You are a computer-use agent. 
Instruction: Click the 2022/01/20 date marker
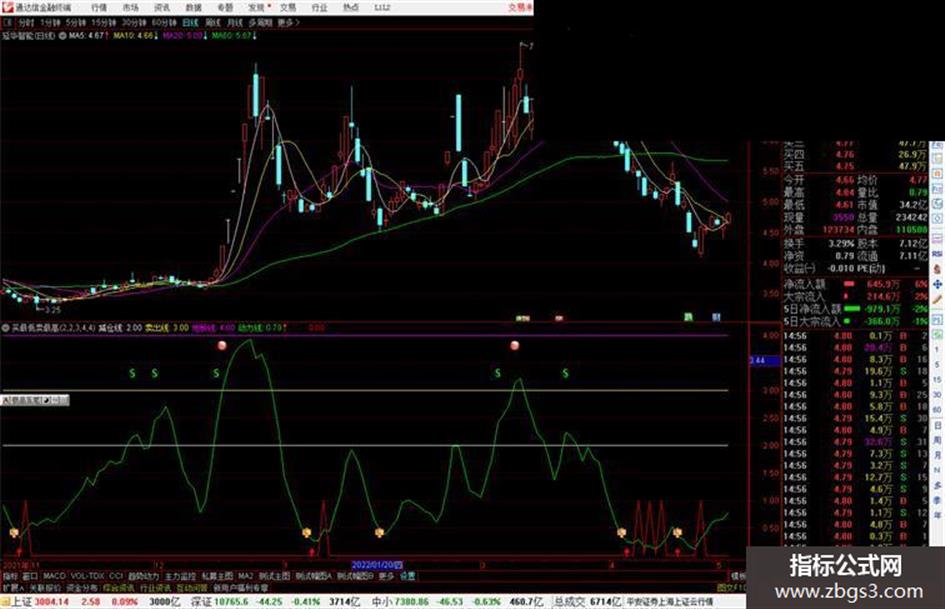[x=377, y=565]
